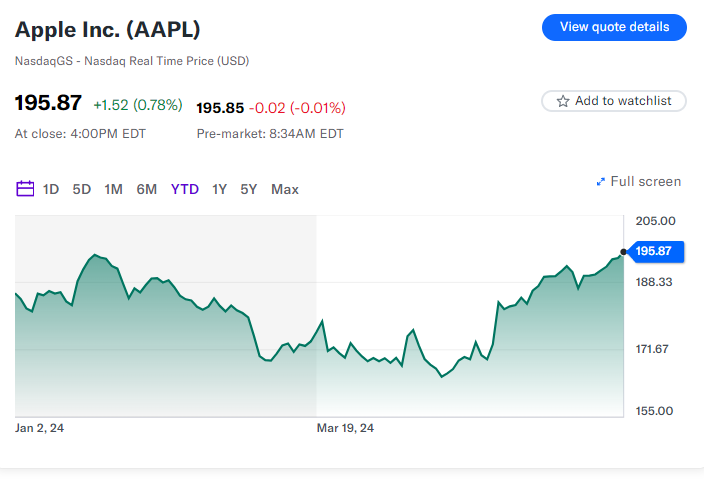704x492 pixels.
Task: Open the calendar date range icon
Action: pos(25,189)
